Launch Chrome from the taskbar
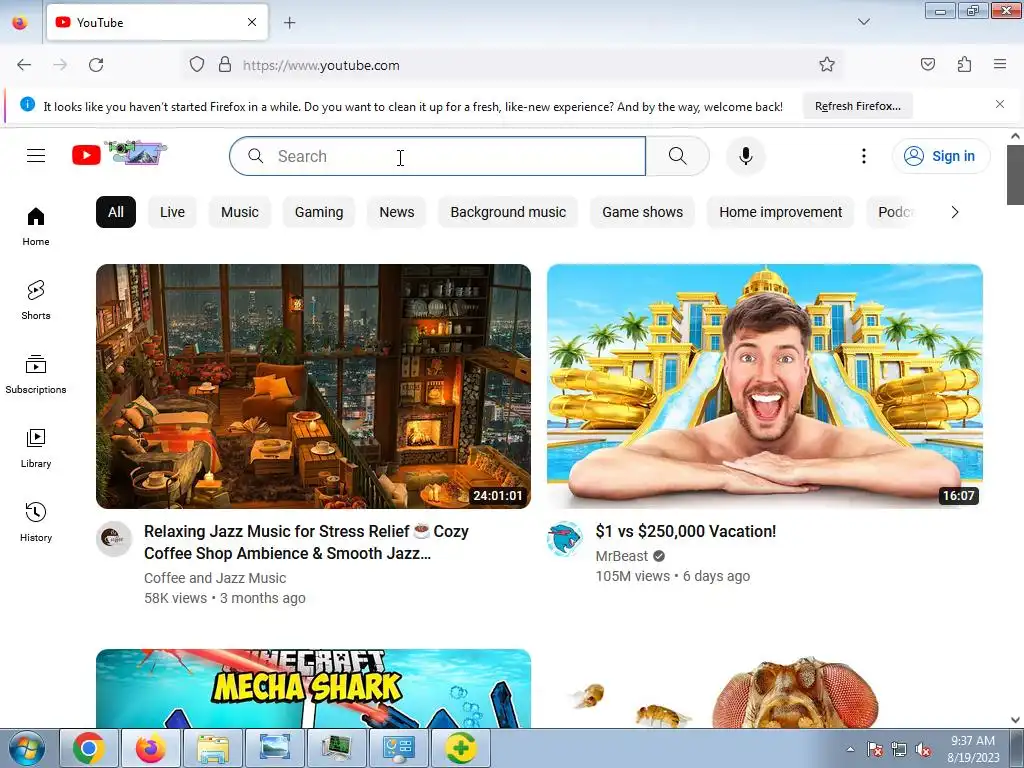This screenshot has height=768, width=1024. pyautogui.click(x=89, y=748)
